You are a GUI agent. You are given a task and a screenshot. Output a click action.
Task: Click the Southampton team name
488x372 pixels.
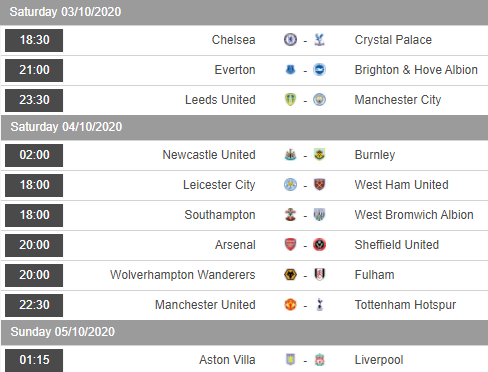tap(220, 215)
